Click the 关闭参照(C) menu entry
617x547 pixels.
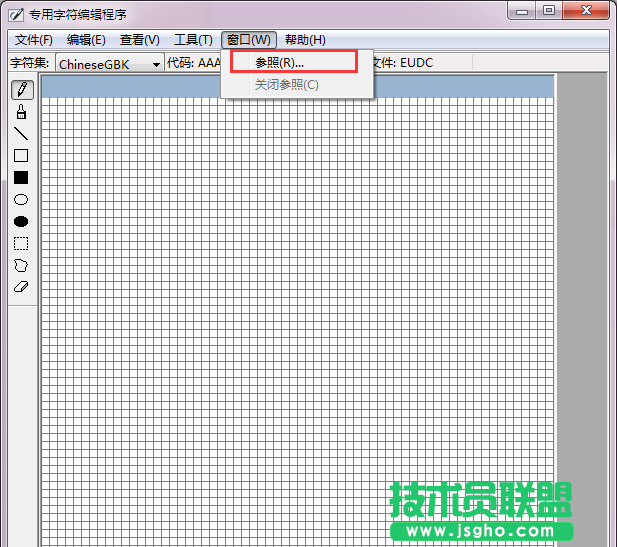pos(297,85)
